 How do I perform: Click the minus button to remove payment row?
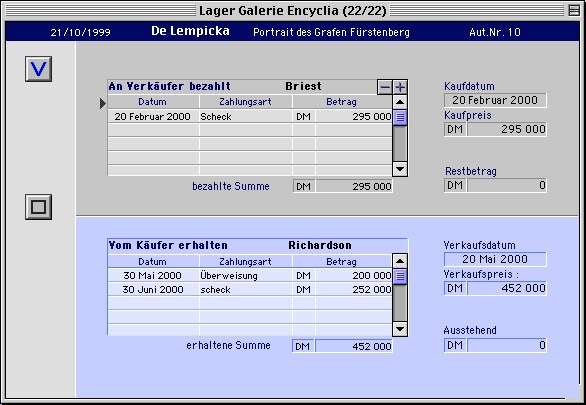click(x=385, y=87)
